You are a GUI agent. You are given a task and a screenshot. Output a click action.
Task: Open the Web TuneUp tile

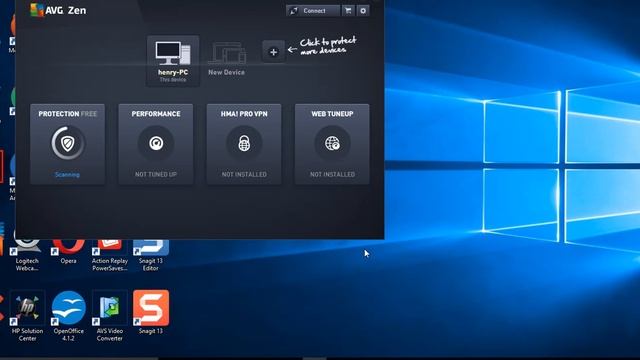pos(332,144)
